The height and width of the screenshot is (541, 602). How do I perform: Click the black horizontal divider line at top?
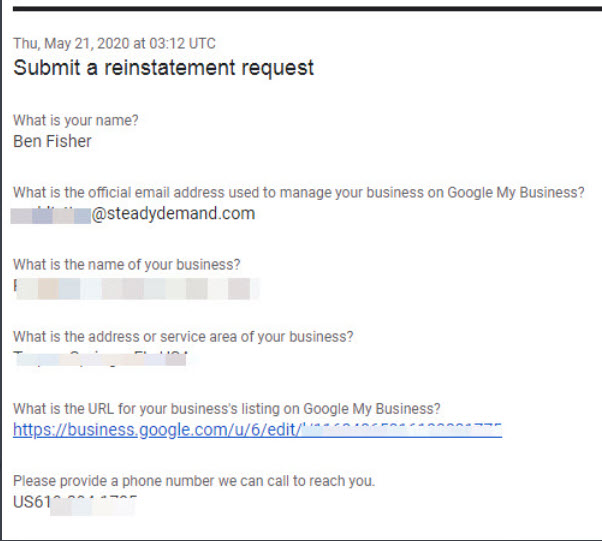click(307, 8)
